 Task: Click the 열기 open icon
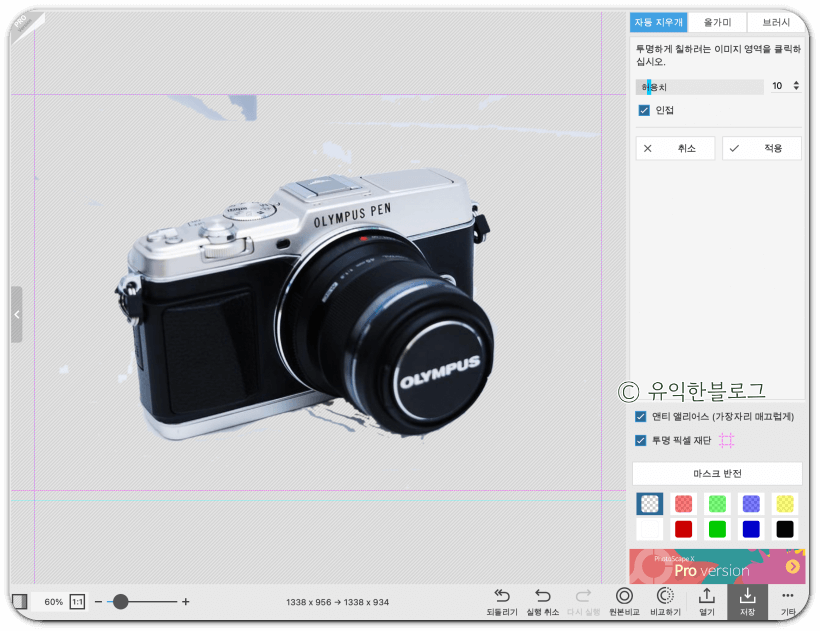click(707, 602)
